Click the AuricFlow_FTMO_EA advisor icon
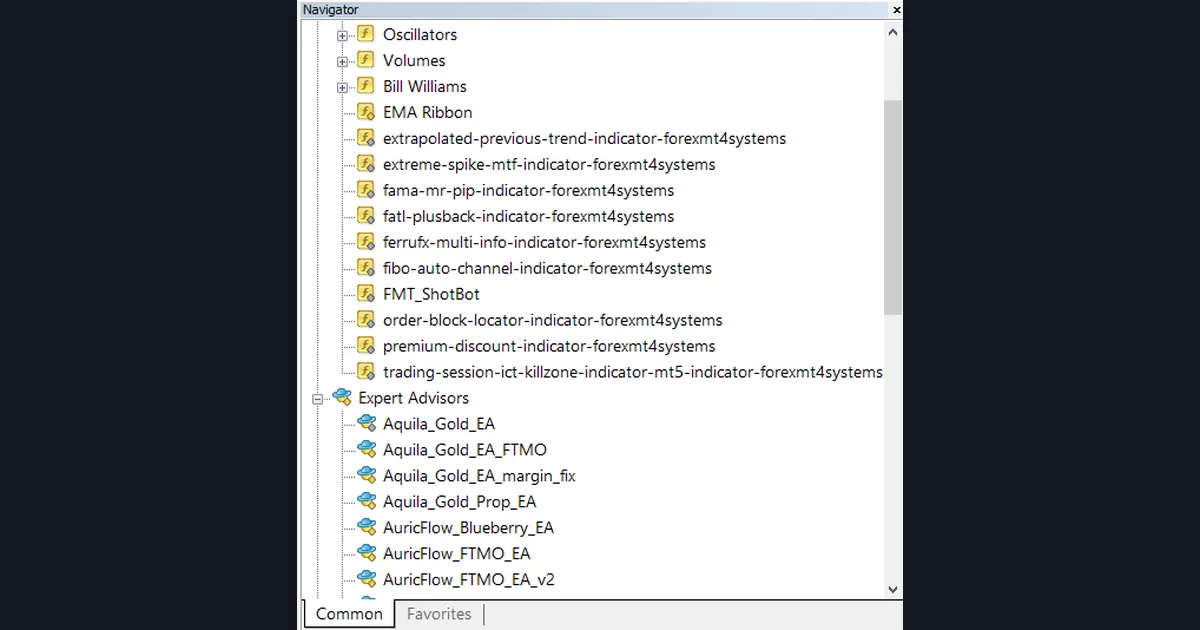 (x=367, y=554)
